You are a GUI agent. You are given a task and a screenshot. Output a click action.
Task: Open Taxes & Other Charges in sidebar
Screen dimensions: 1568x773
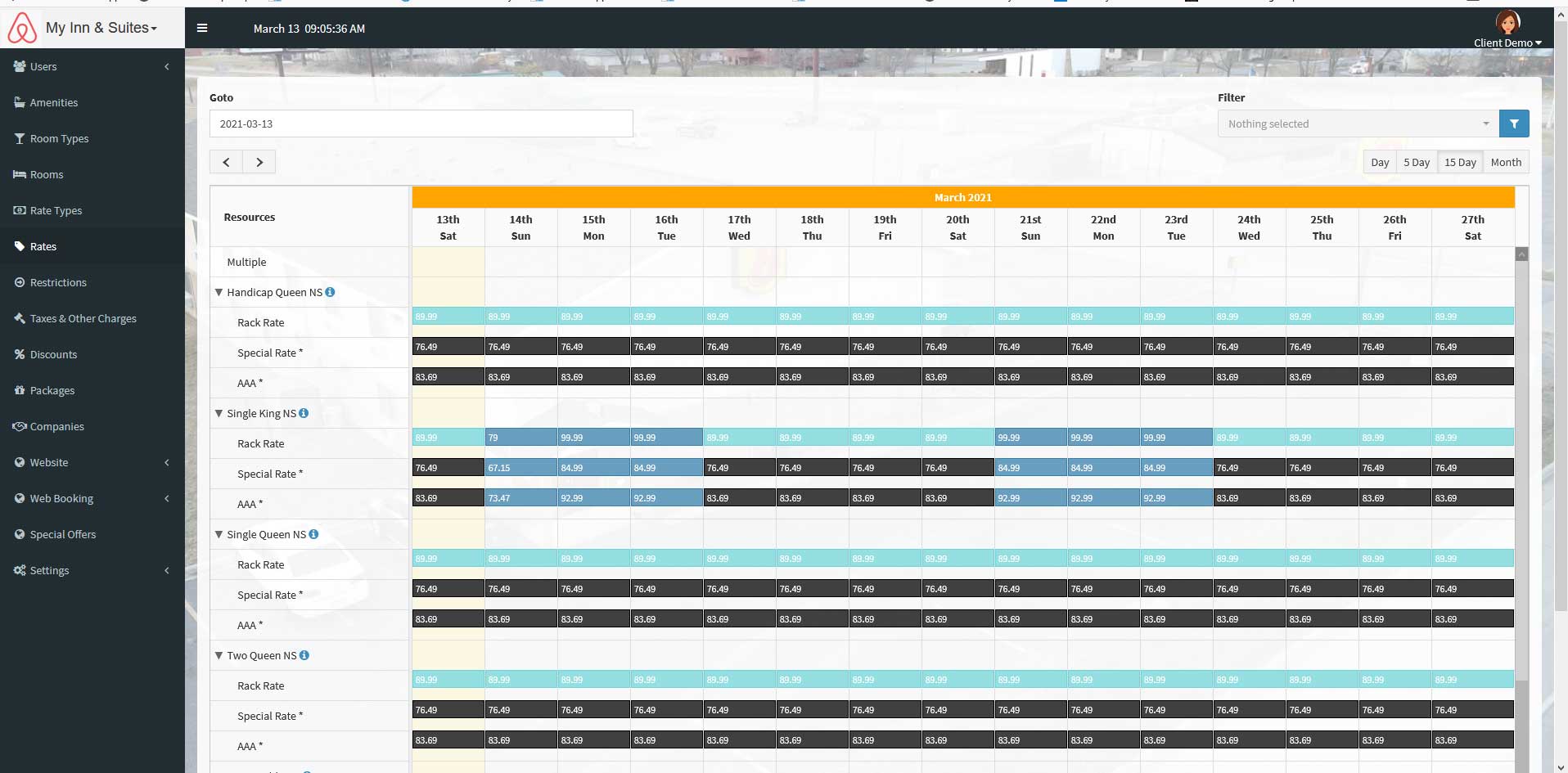click(x=83, y=318)
